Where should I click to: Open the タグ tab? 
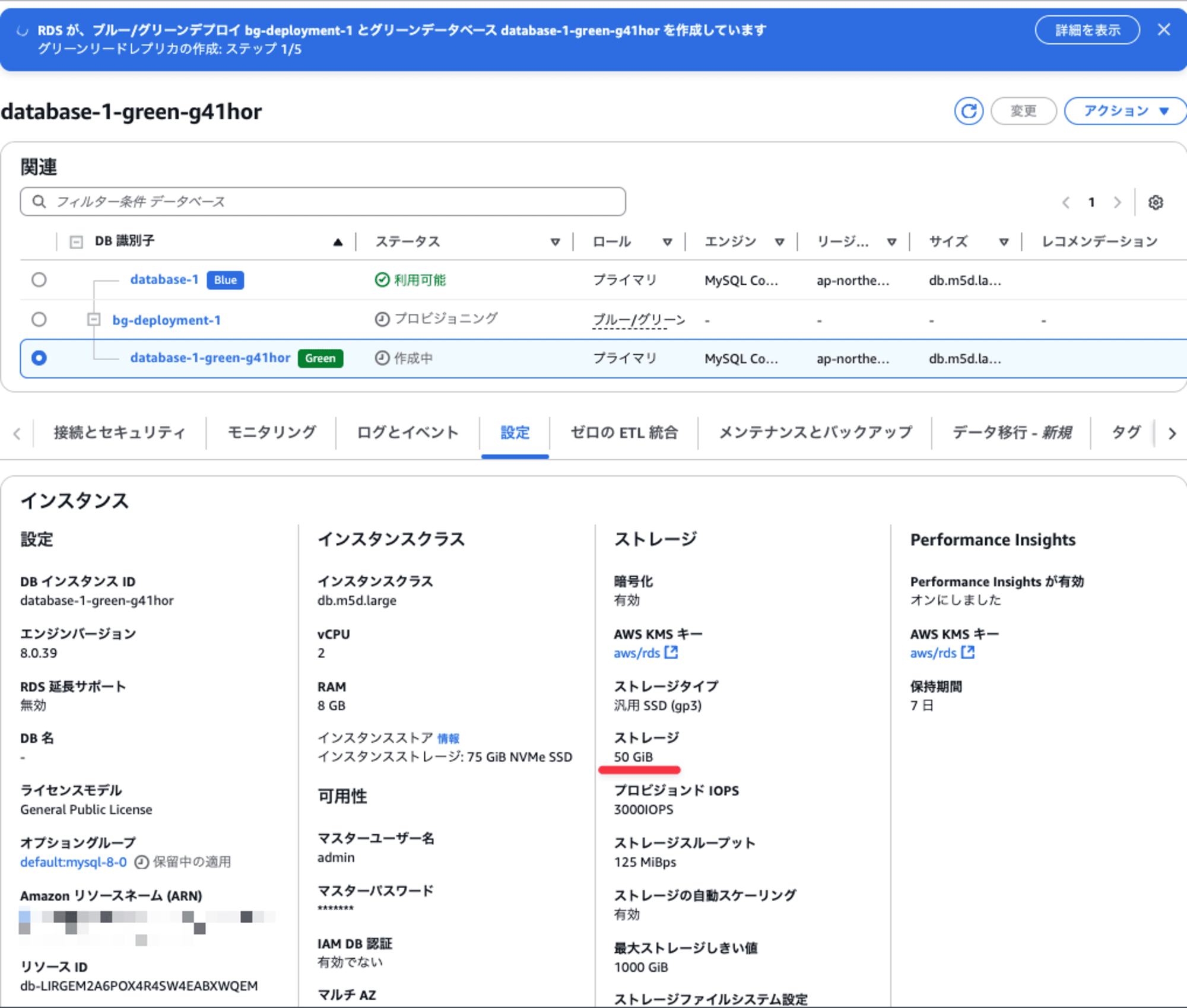[1125, 433]
